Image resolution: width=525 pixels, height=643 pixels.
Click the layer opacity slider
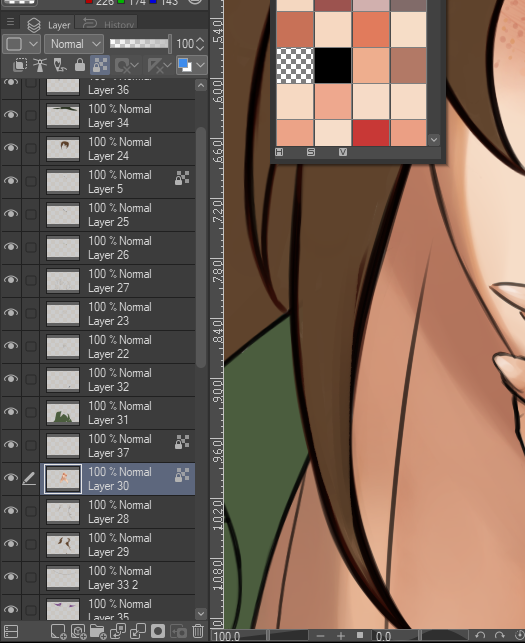pyautogui.click(x=140, y=43)
